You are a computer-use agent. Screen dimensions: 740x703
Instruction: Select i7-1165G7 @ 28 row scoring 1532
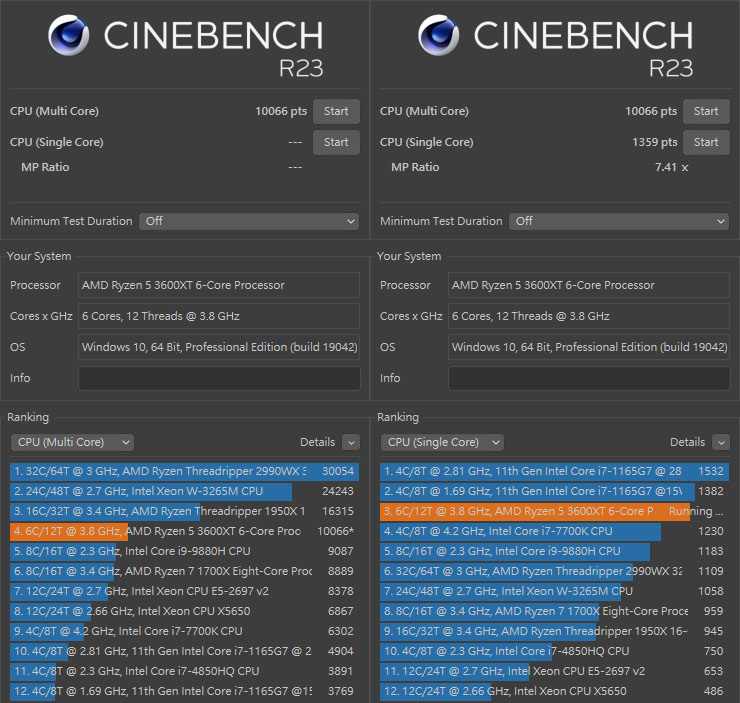click(x=554, y=471)
